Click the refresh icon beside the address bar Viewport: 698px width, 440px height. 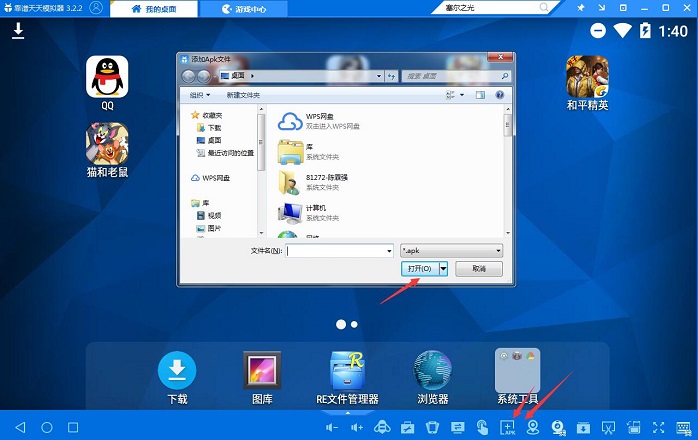(391, 76)
